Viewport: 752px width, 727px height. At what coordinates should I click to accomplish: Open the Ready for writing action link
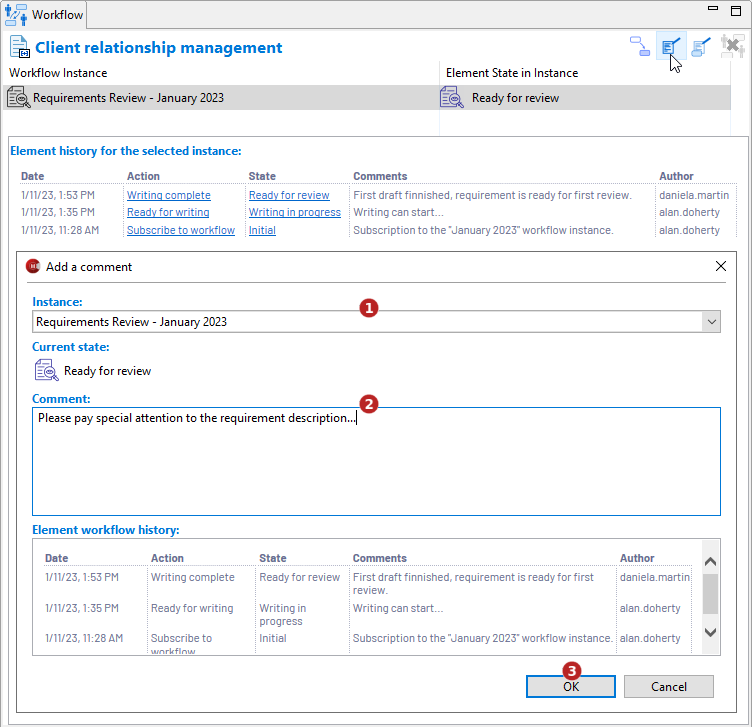(168, 212)
